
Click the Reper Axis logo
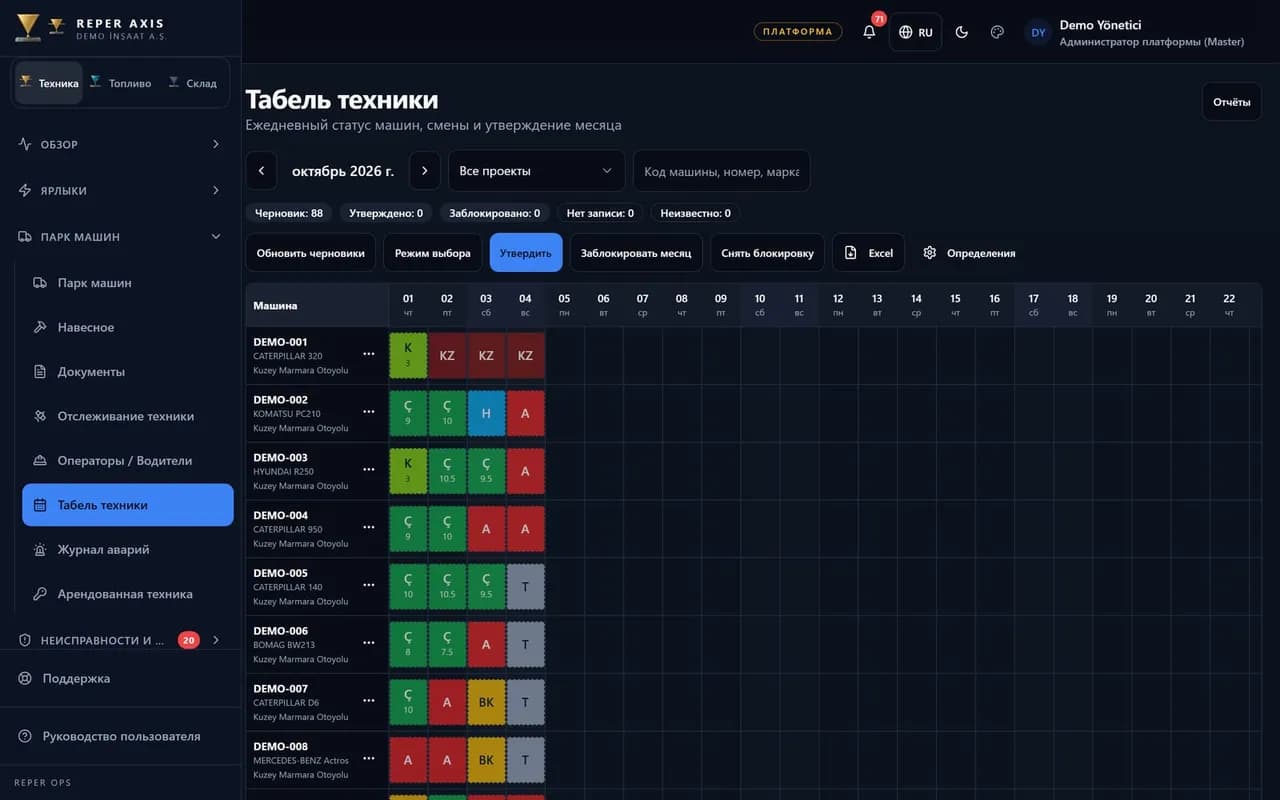tap(90, 29)
